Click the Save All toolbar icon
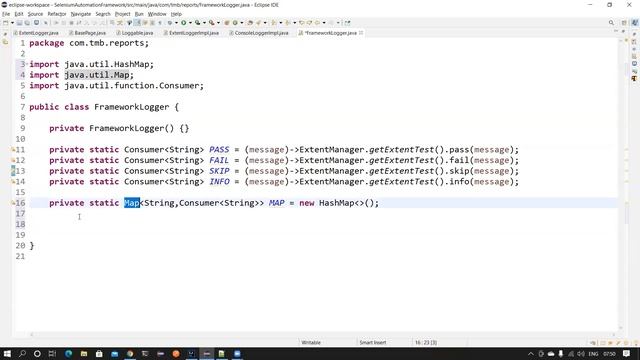 [x=27, y=23]
